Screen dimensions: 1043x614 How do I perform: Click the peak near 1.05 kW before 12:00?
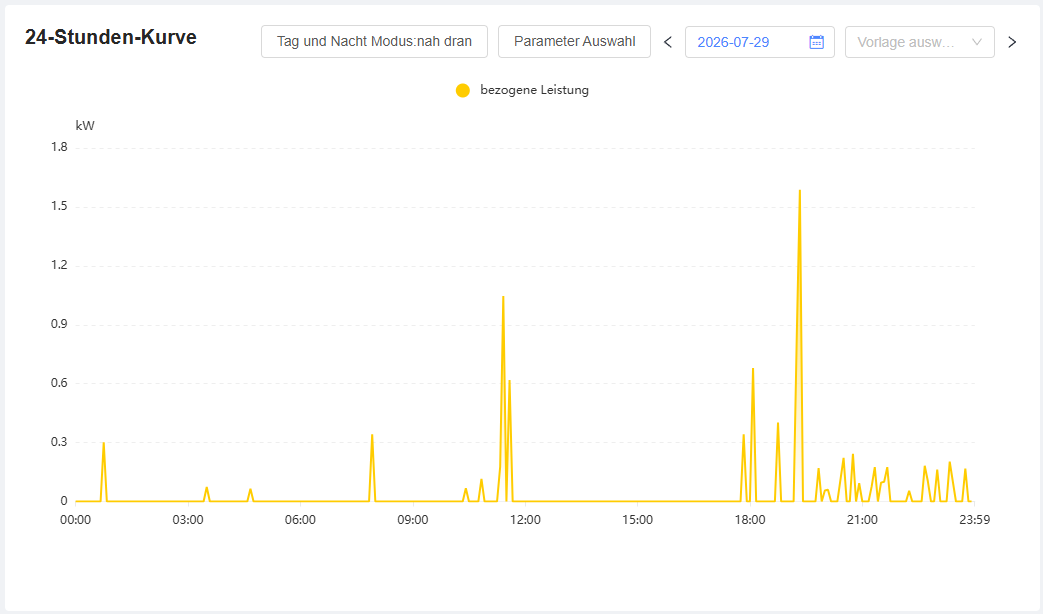point(503,297)
